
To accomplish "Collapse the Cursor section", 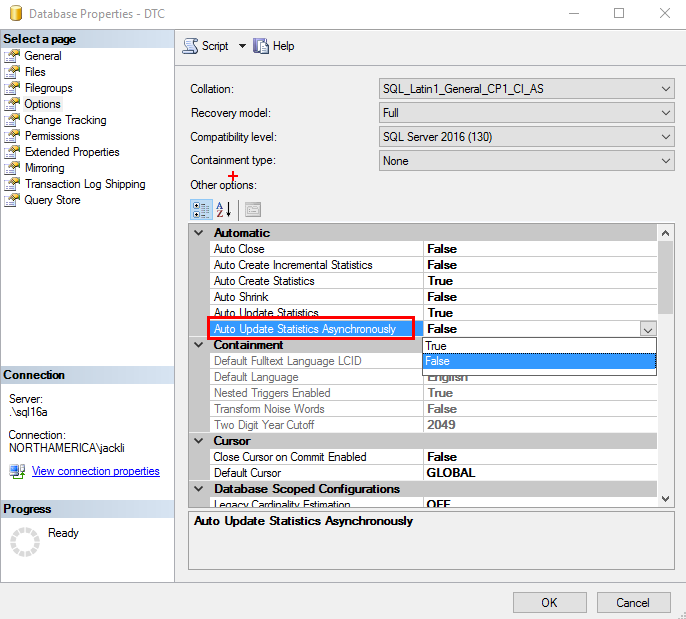I will click(199, 441).
